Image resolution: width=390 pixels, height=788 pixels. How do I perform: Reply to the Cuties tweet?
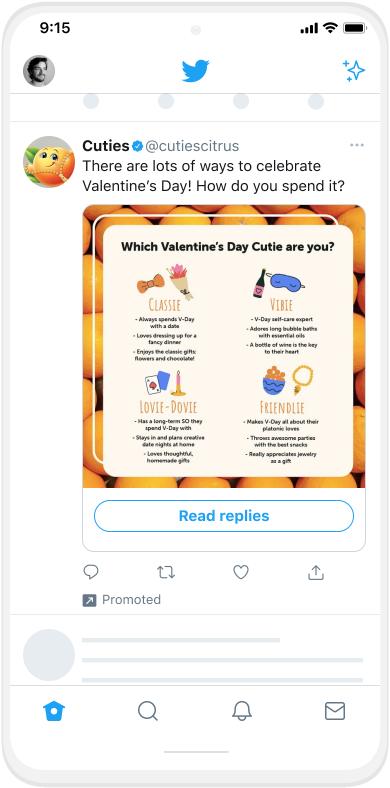click(90, 572)
